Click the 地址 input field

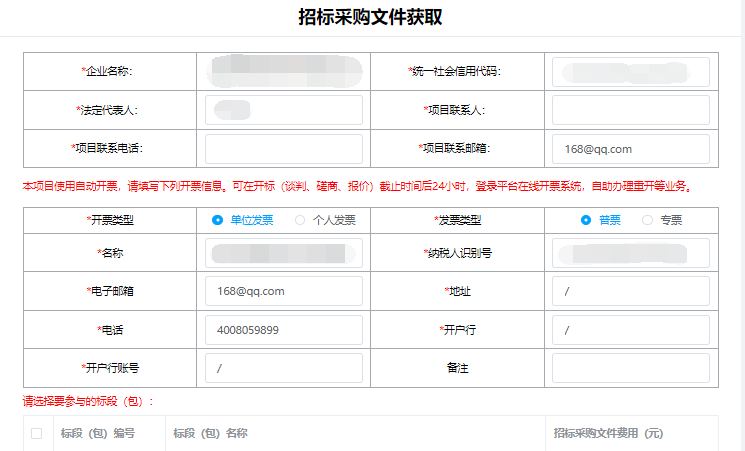(630, 291)
